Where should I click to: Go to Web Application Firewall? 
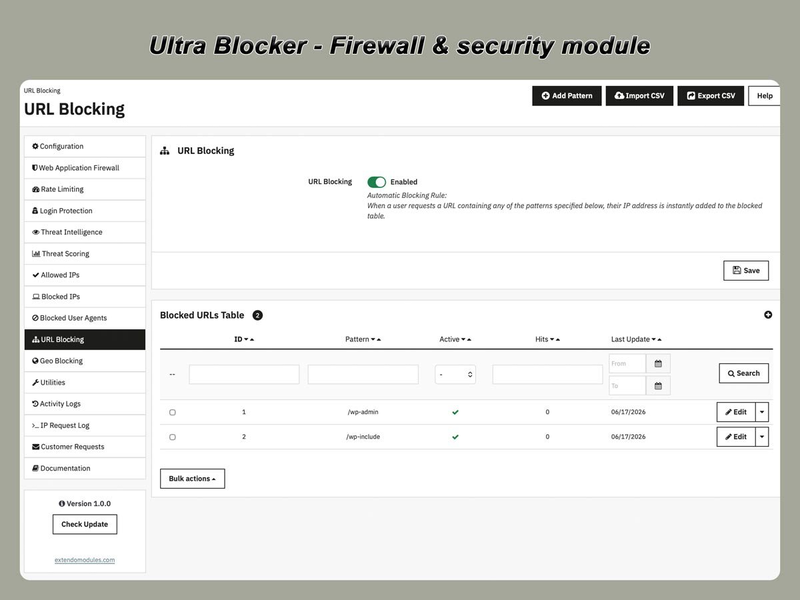85,168
